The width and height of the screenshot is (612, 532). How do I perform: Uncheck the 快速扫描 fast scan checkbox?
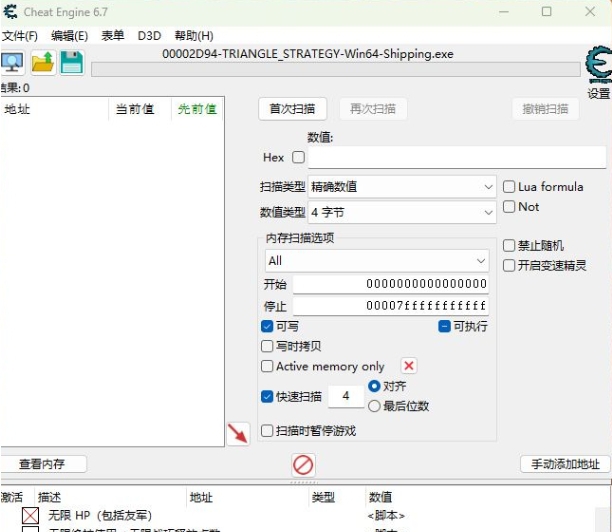pos(267,396)
